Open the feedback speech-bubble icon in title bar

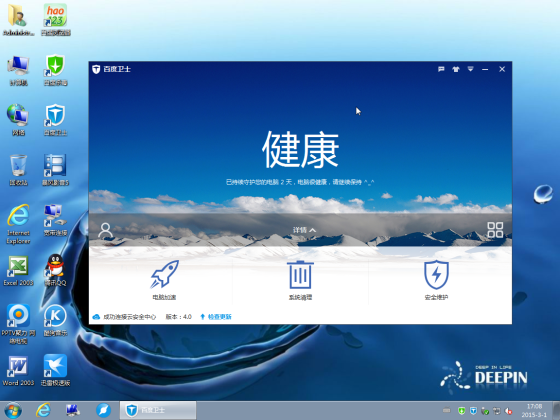pyautogui.click(x=441, y=69)
